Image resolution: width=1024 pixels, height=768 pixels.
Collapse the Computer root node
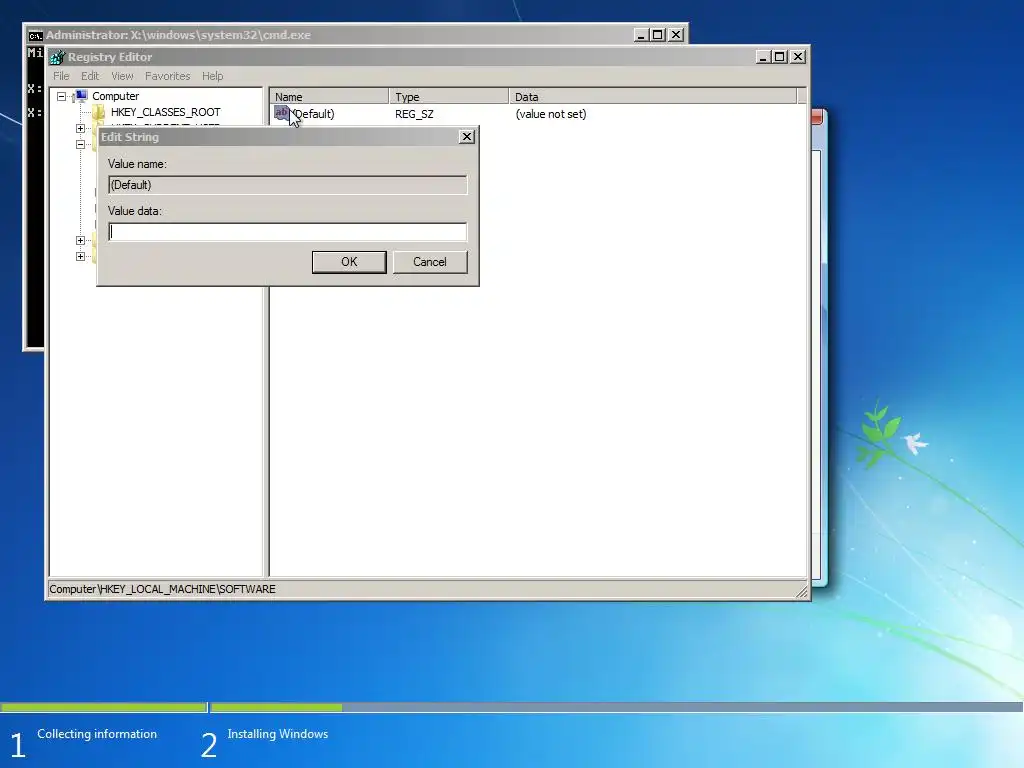(x=61, y=97)
